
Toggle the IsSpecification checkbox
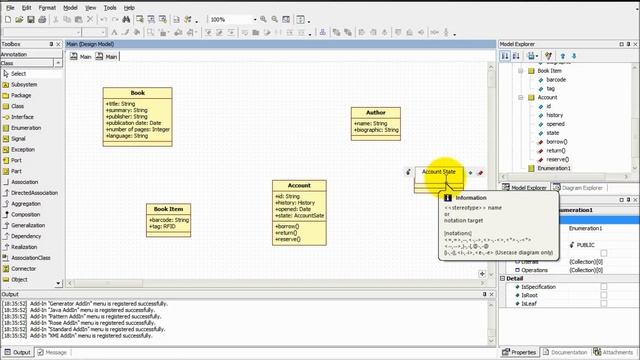tap(604, 287)
